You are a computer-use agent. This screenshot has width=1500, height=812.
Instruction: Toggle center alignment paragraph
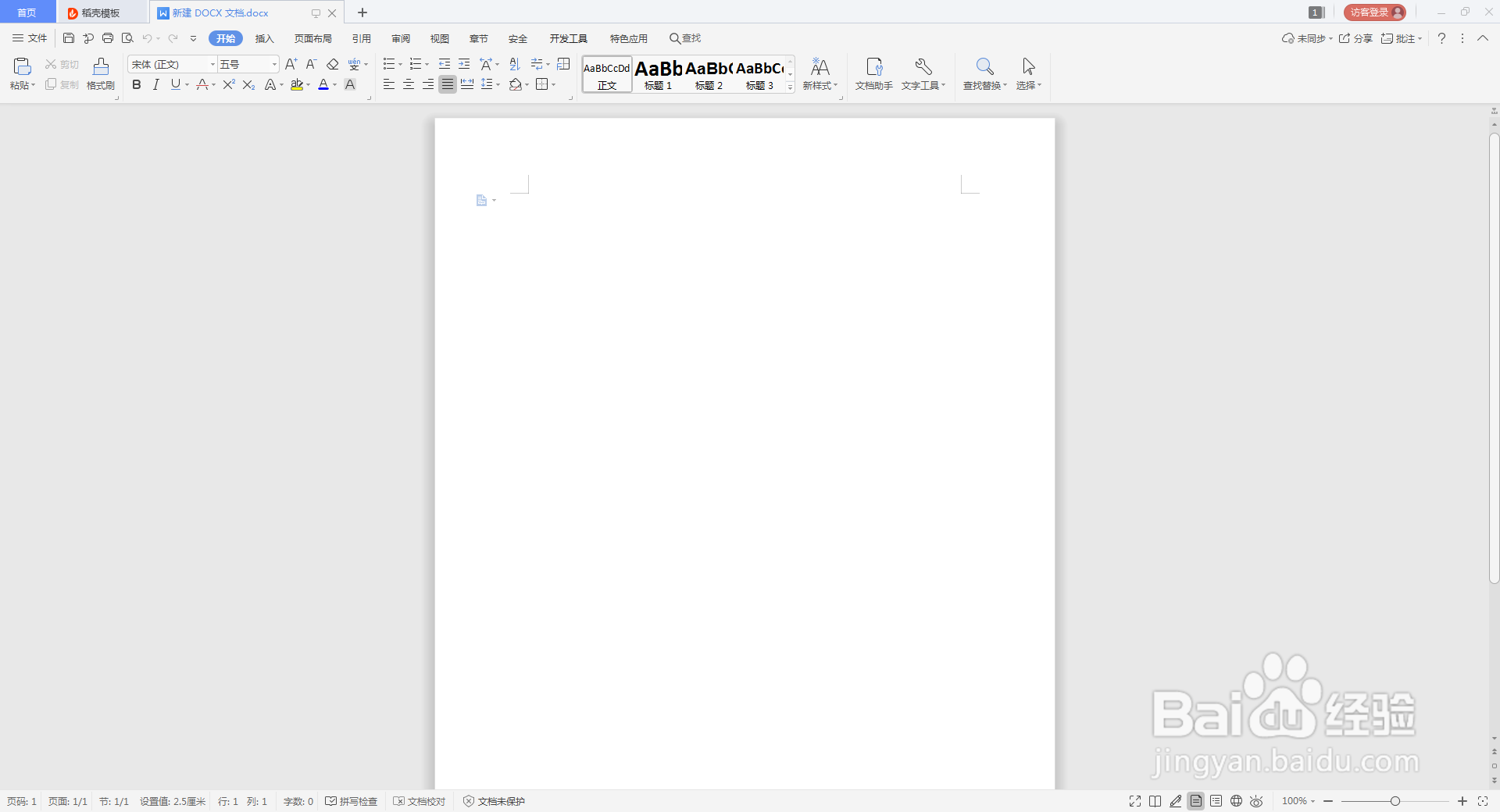click(x=409, y=84)
